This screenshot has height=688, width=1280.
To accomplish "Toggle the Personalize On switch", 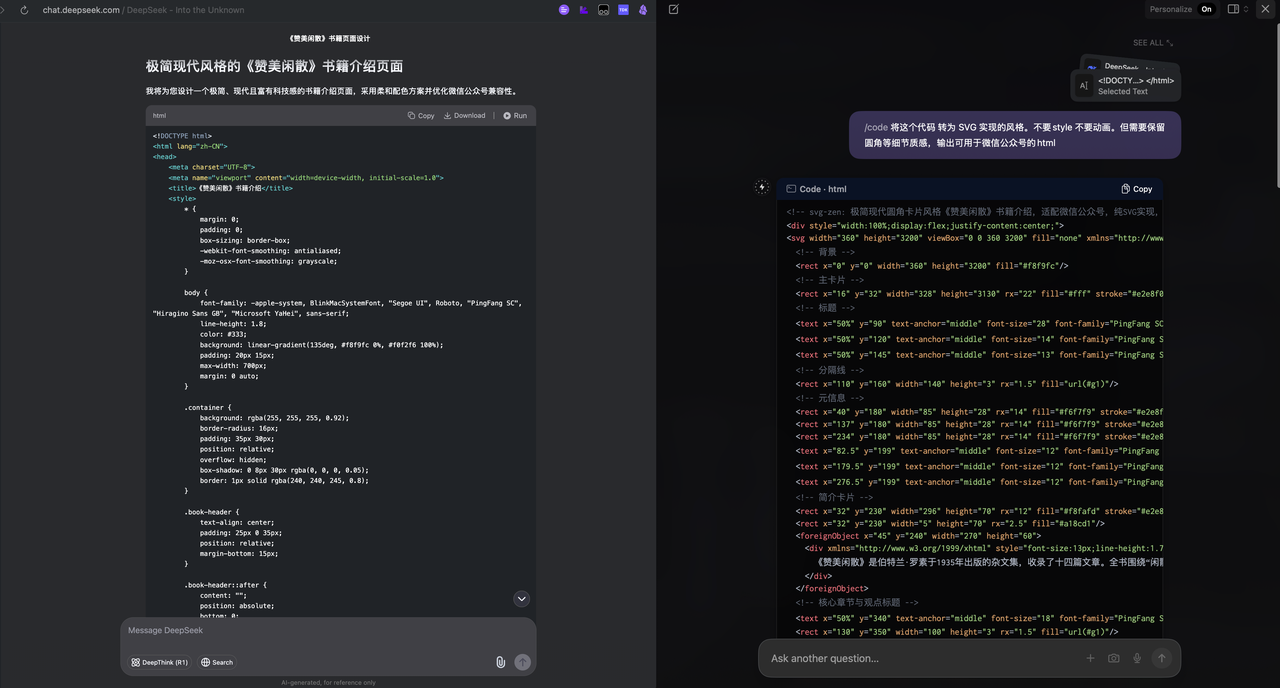I will pos(1206,9).
